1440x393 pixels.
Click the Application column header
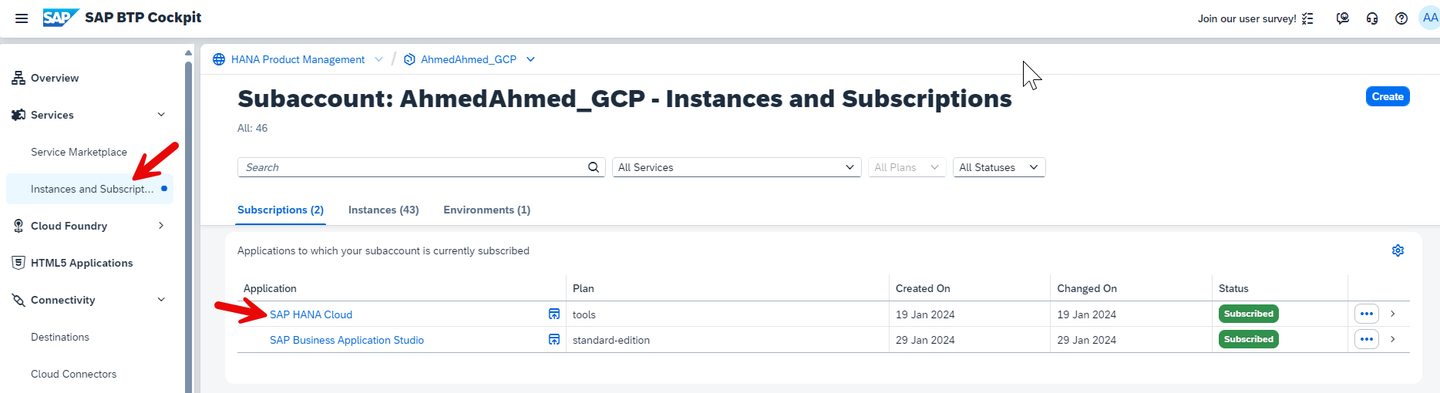pos(270,288)
